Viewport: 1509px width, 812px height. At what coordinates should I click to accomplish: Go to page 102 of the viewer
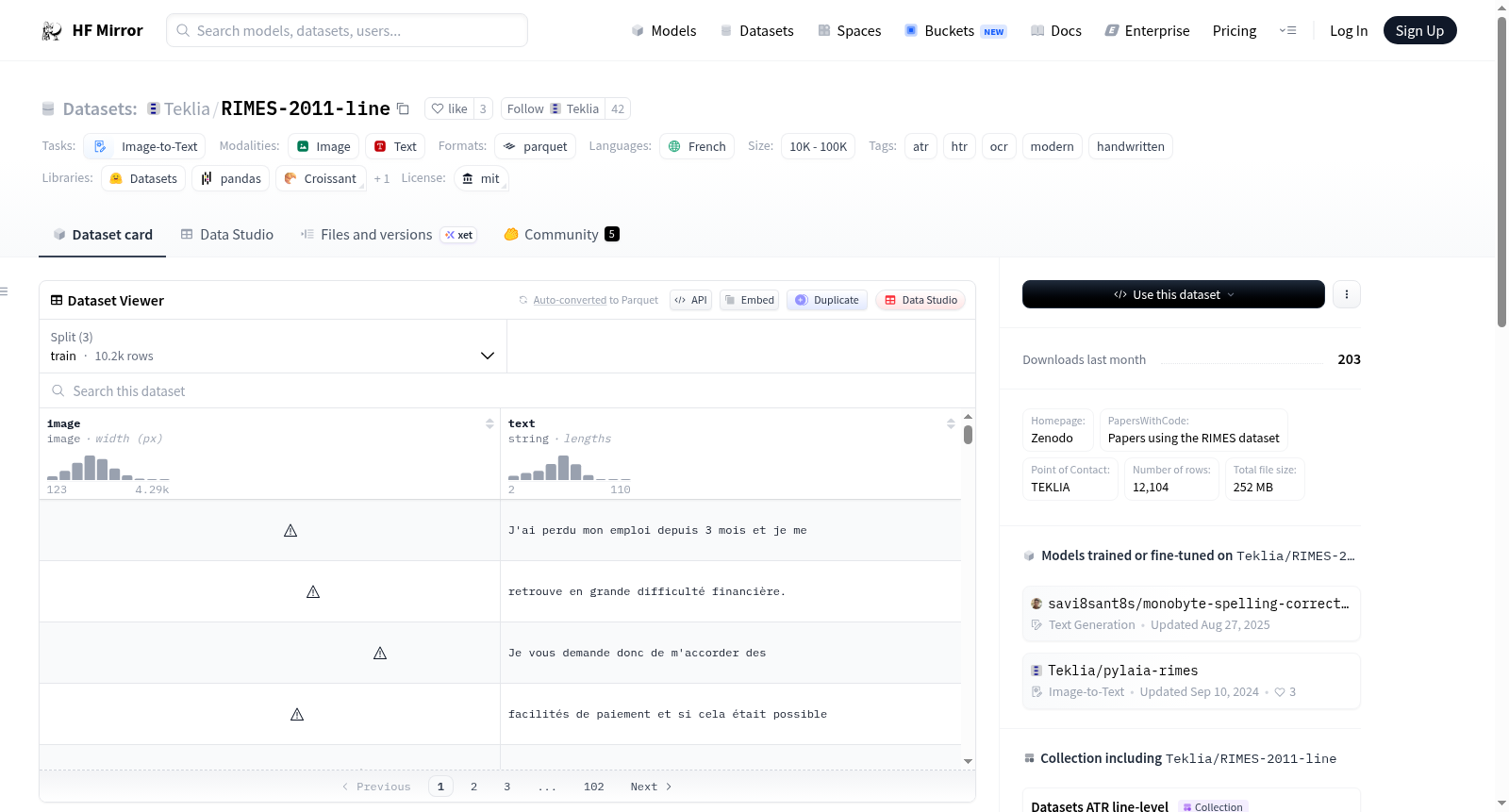594,787
